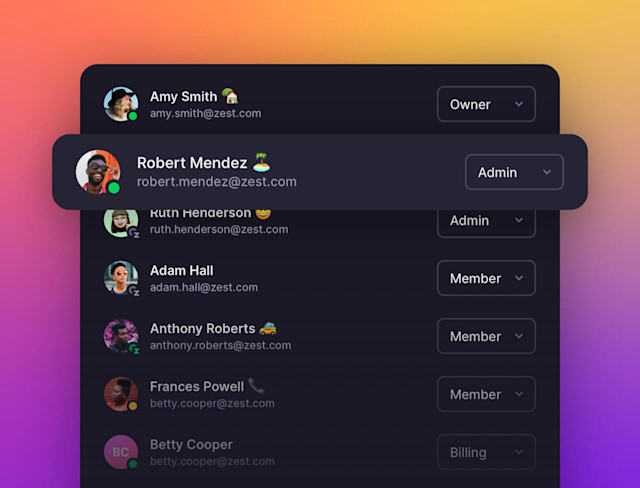Image resolution: width=640 pixels, height=488 pixels.
Task: Click Amy Smith's profile avatar
Action: click(x=121, y=104)
